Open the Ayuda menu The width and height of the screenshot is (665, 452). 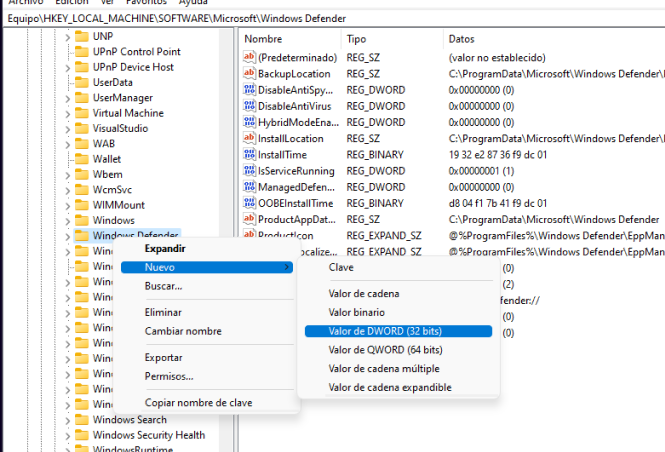tap(193, 2)
